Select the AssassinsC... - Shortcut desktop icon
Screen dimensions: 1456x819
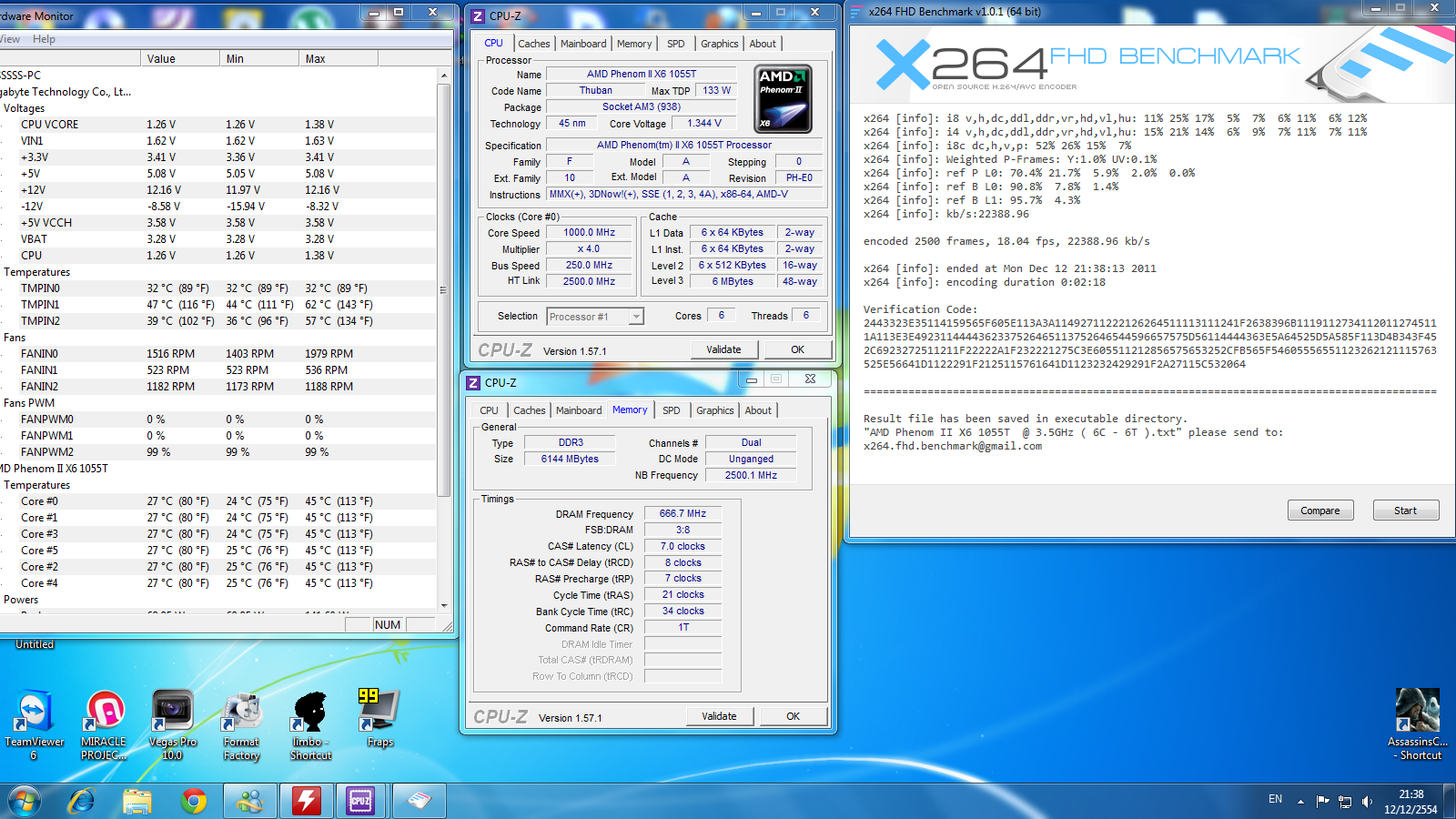(1418, 724)
